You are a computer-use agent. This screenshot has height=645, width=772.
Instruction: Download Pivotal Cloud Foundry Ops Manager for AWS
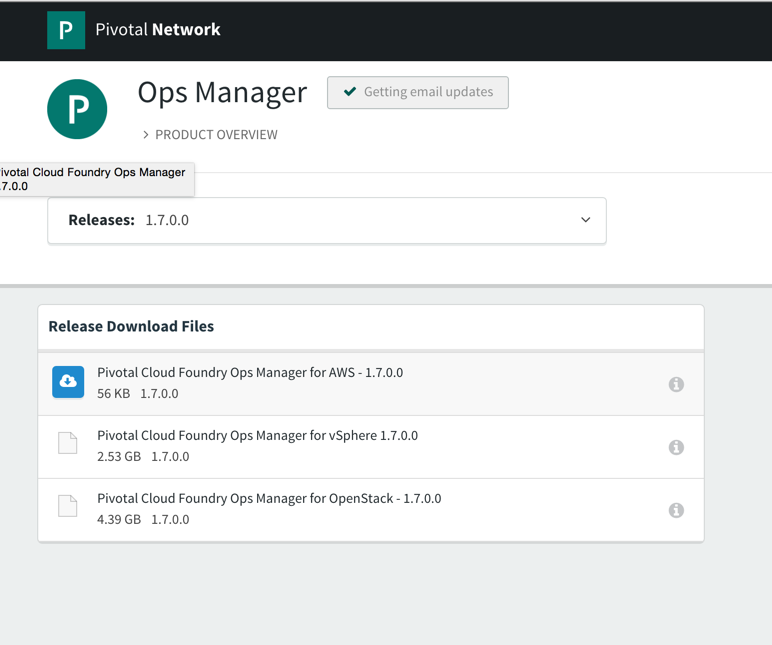coord(250,372)
